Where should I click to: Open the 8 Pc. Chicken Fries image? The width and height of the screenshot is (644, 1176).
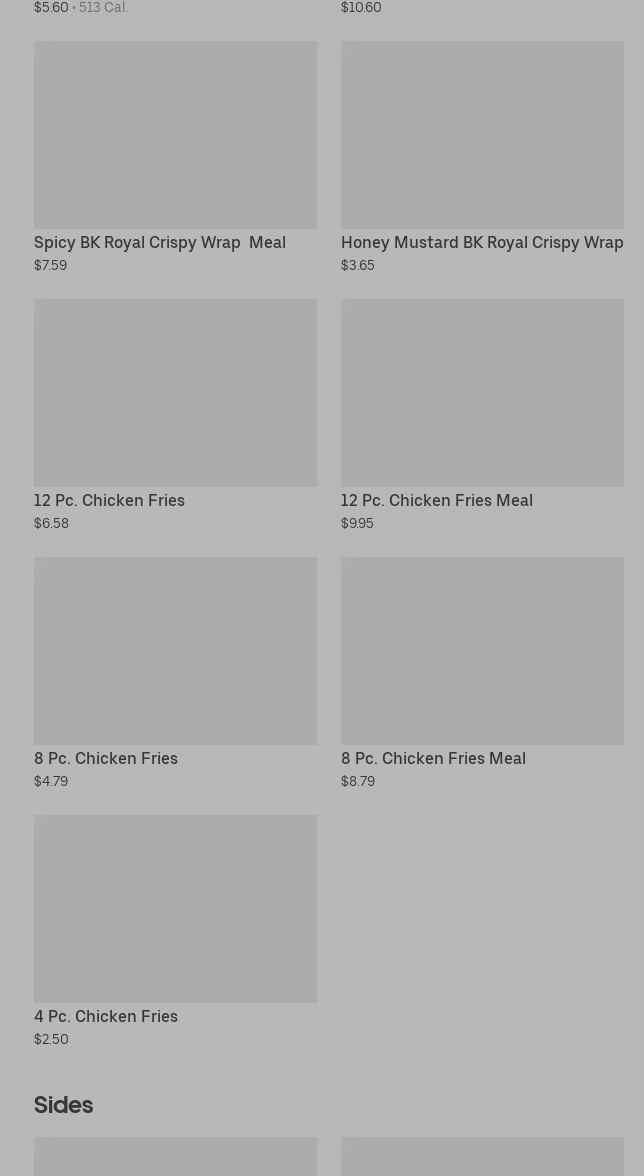[175, 651]
